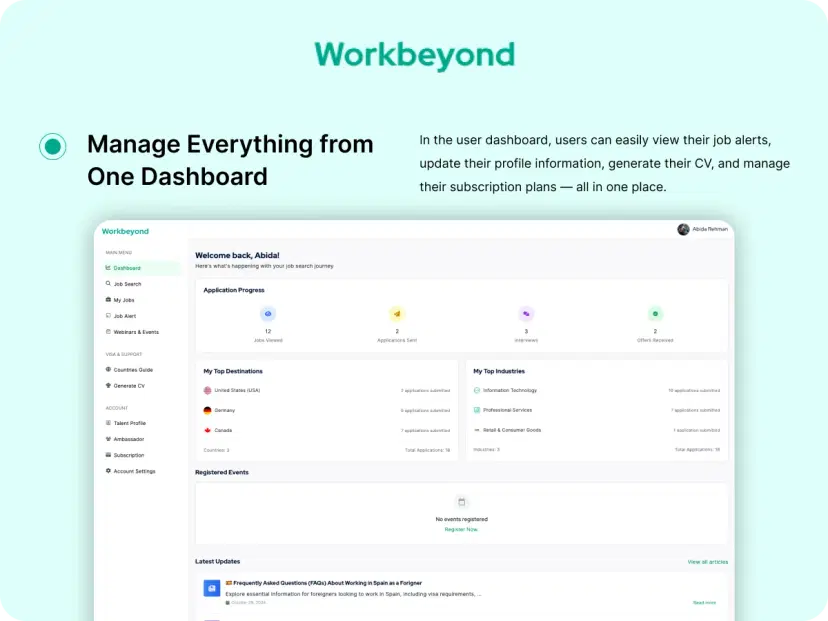This screenshot has width=828, height=621.
Task: Open Job Alert via its bell icon
Action: tap(108, 315)
